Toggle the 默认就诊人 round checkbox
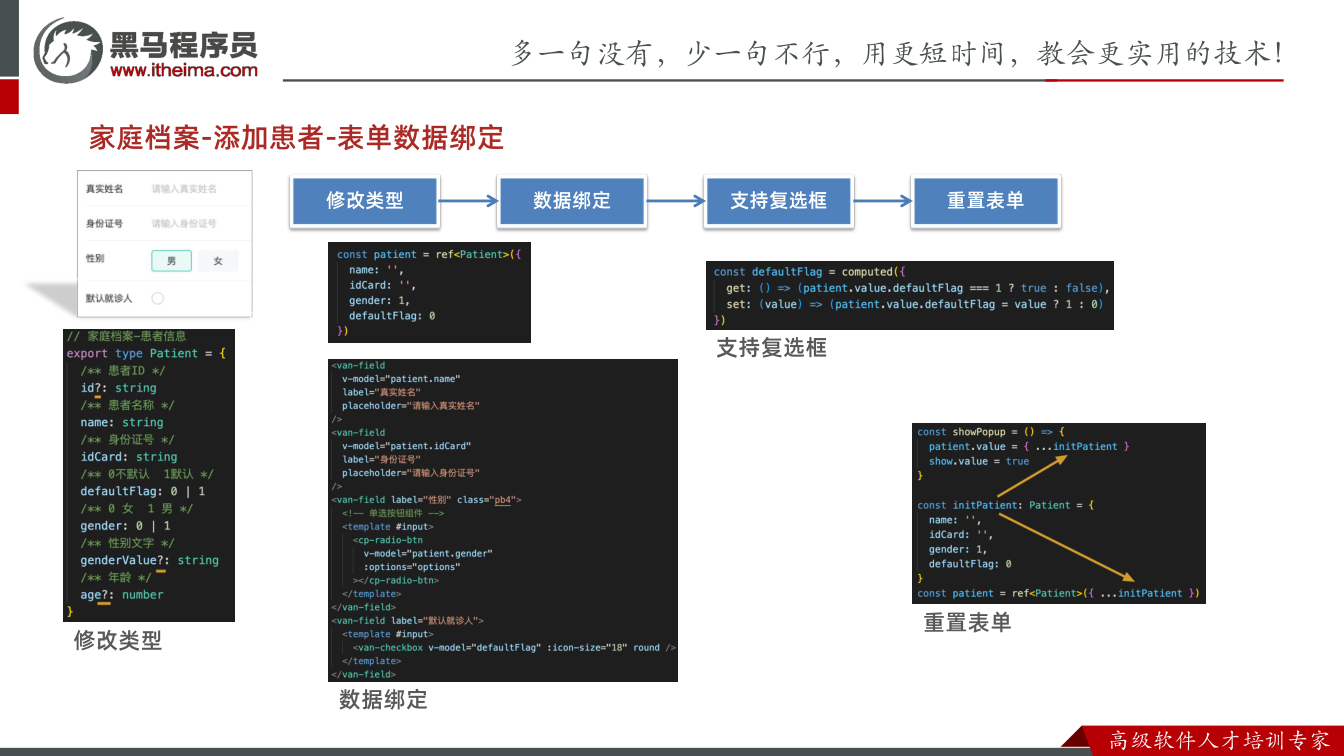Viewport: 1344px width, 756px height. coord(158,298)
